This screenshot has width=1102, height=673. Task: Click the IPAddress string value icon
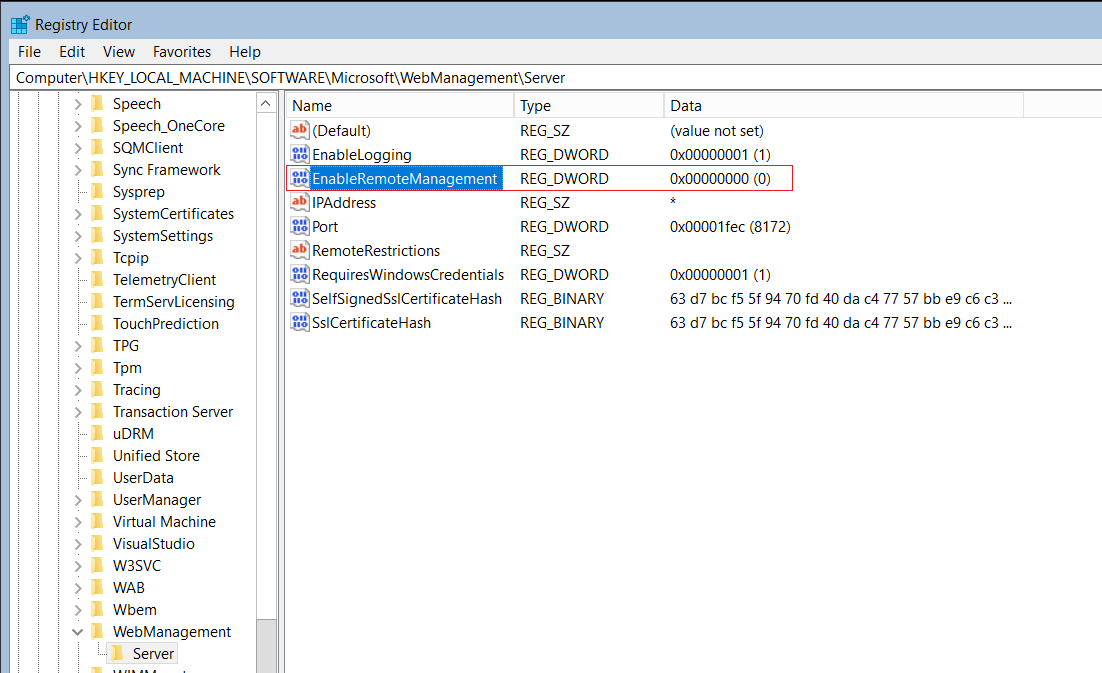coord(300,202)
